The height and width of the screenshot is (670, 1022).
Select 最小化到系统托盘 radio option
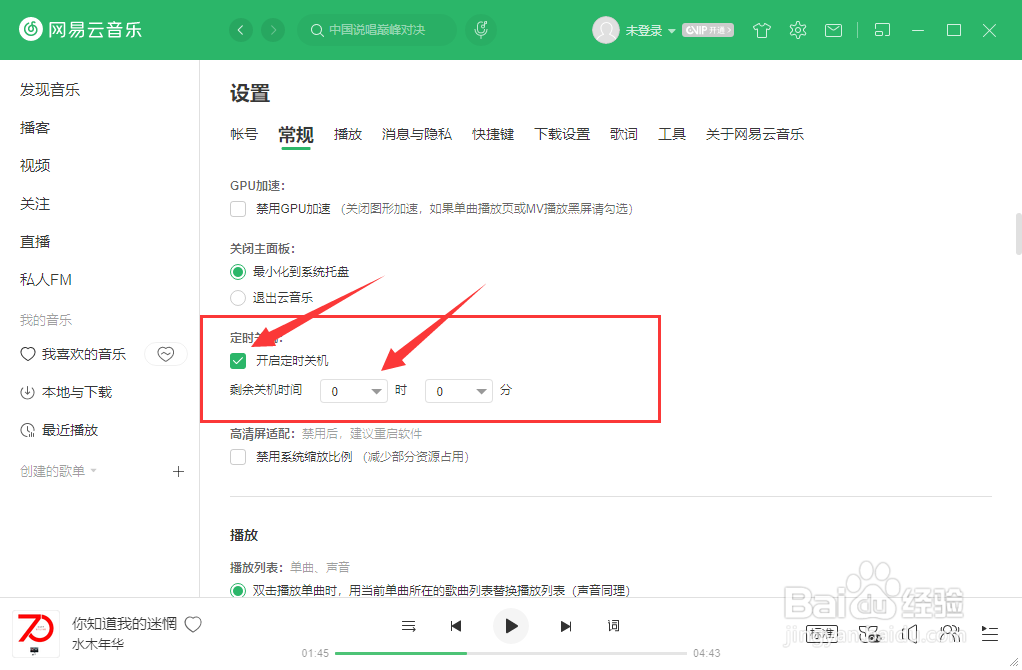pos(238,272)
